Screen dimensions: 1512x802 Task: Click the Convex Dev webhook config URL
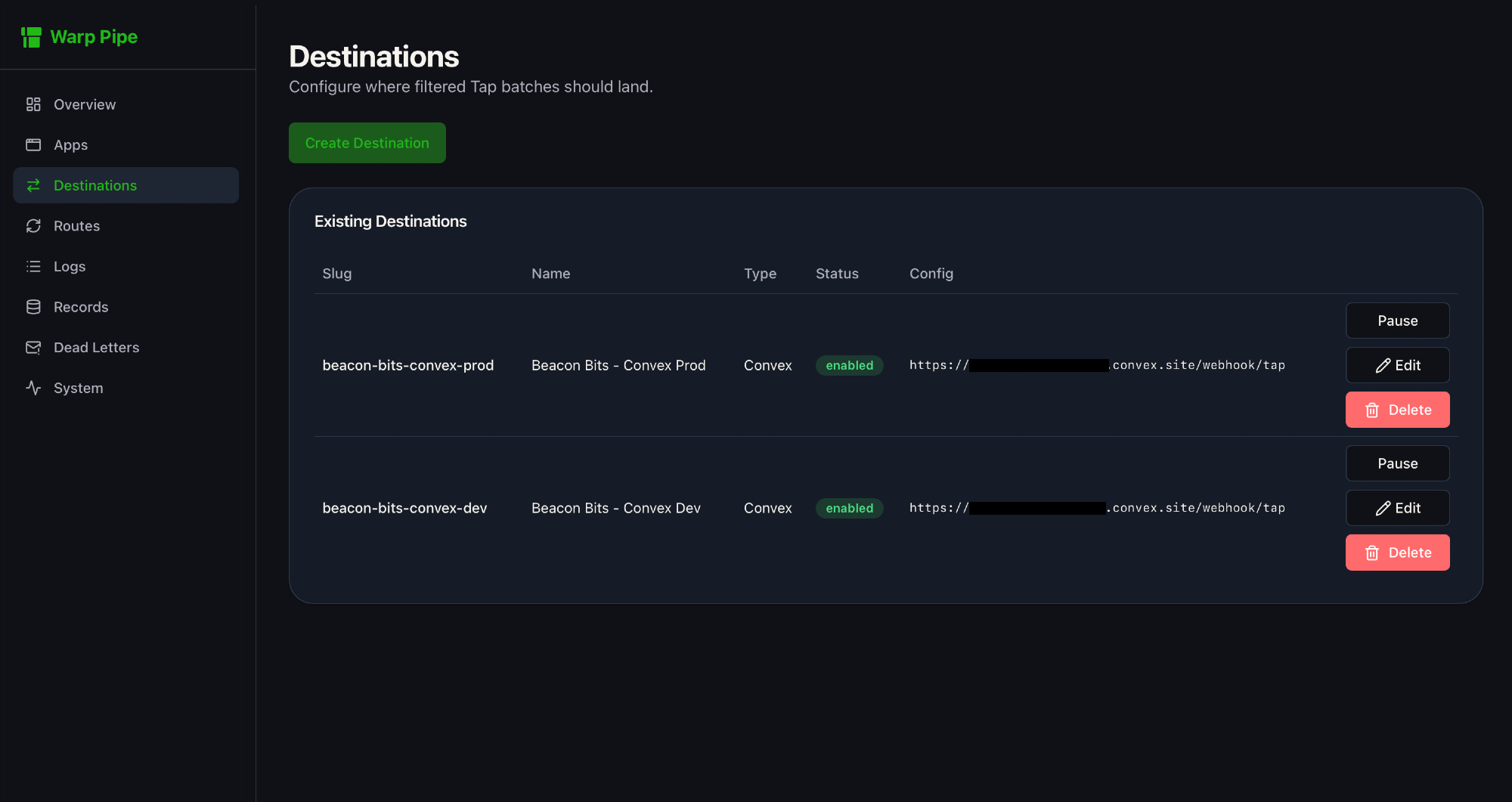[x=1096, y=508]
